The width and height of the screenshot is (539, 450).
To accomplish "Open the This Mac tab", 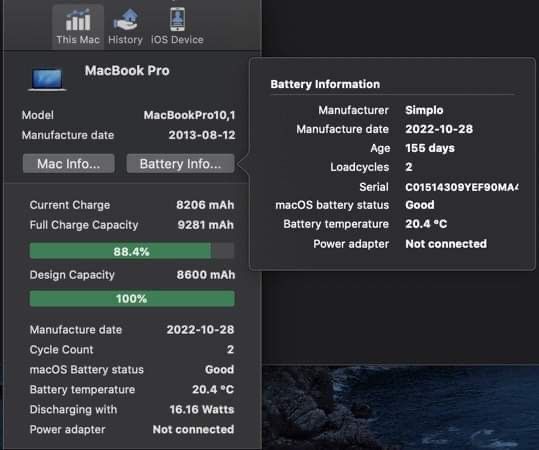I will (x=78, y=27).
